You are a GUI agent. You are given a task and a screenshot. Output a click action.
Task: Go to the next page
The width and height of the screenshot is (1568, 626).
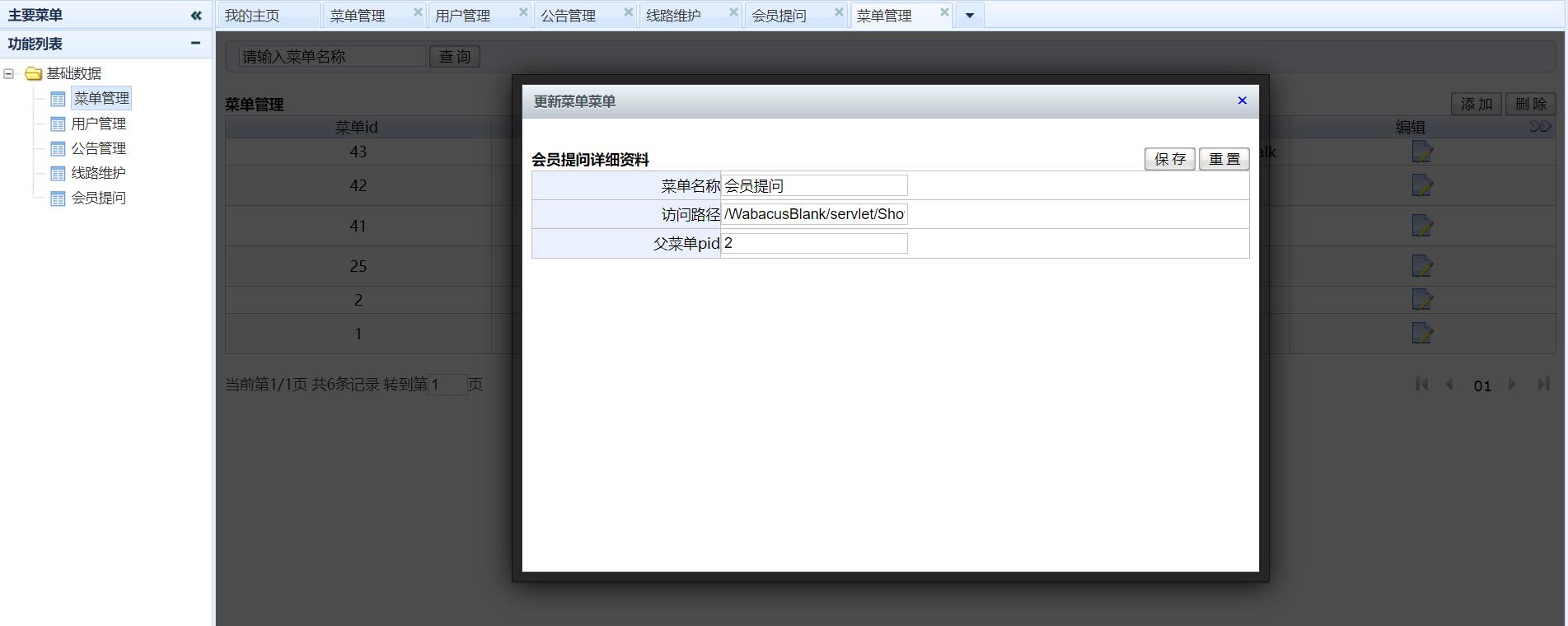click(1512, 384)
